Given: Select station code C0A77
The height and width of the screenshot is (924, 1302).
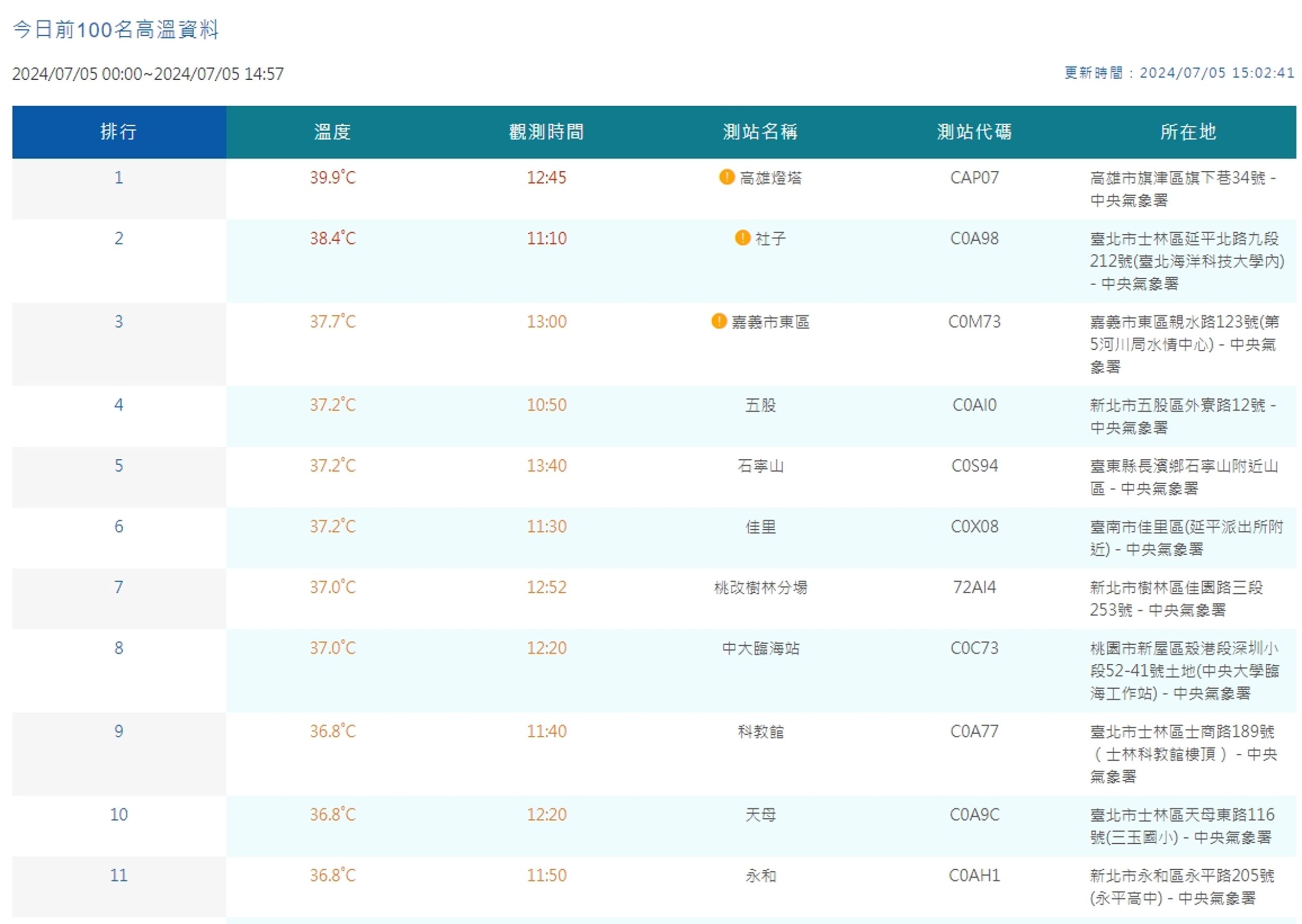Looking at the screenshot, I should click(x=974, y=731).
